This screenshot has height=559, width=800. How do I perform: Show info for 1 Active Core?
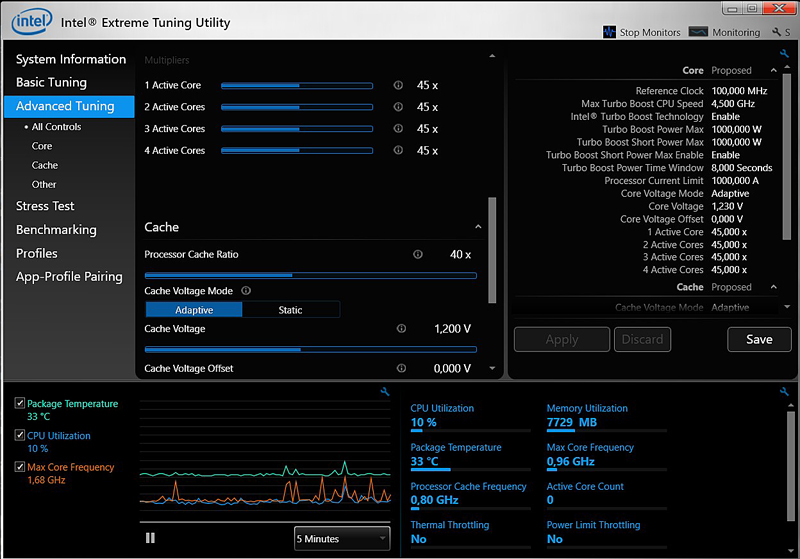tap(398, 85)
